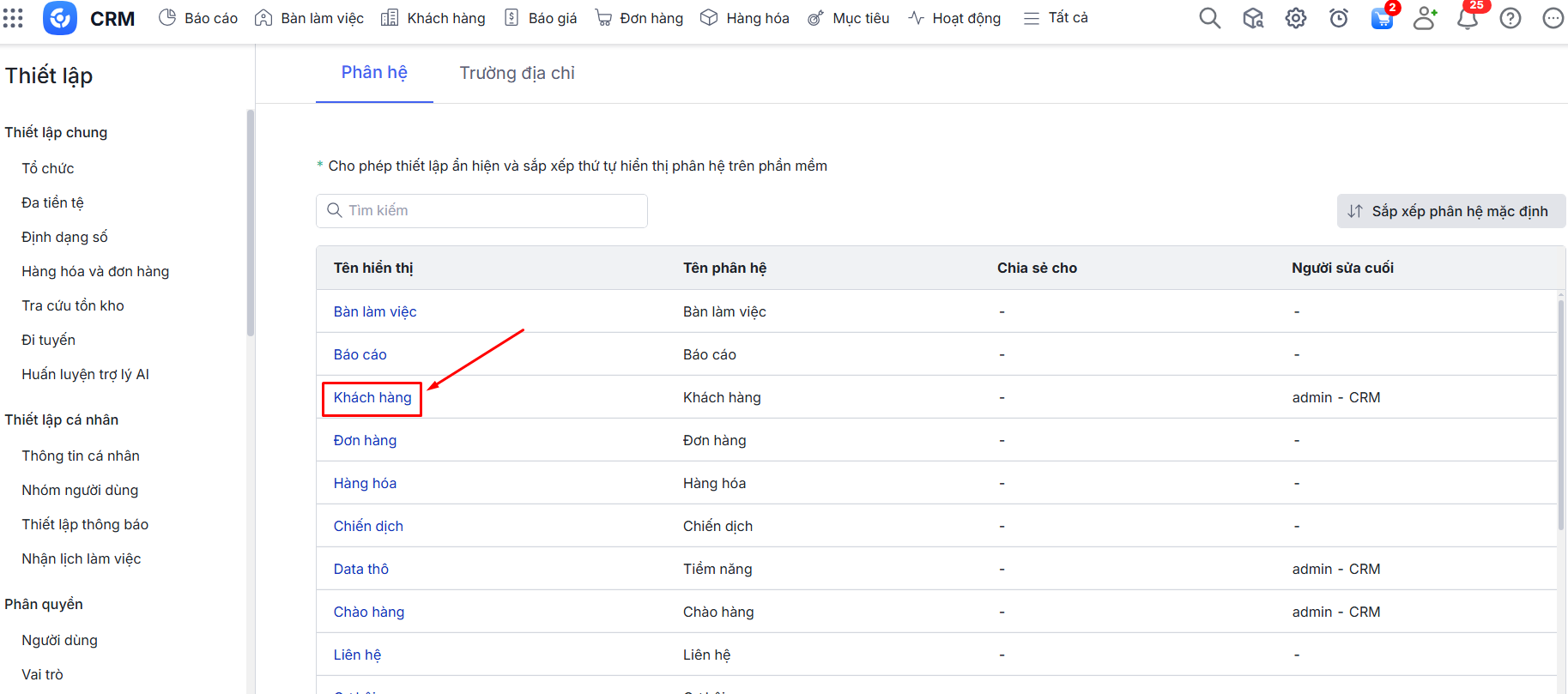
Task: Open the settings gear icon
Action: pyautogui.click(x=1295, y=18)
